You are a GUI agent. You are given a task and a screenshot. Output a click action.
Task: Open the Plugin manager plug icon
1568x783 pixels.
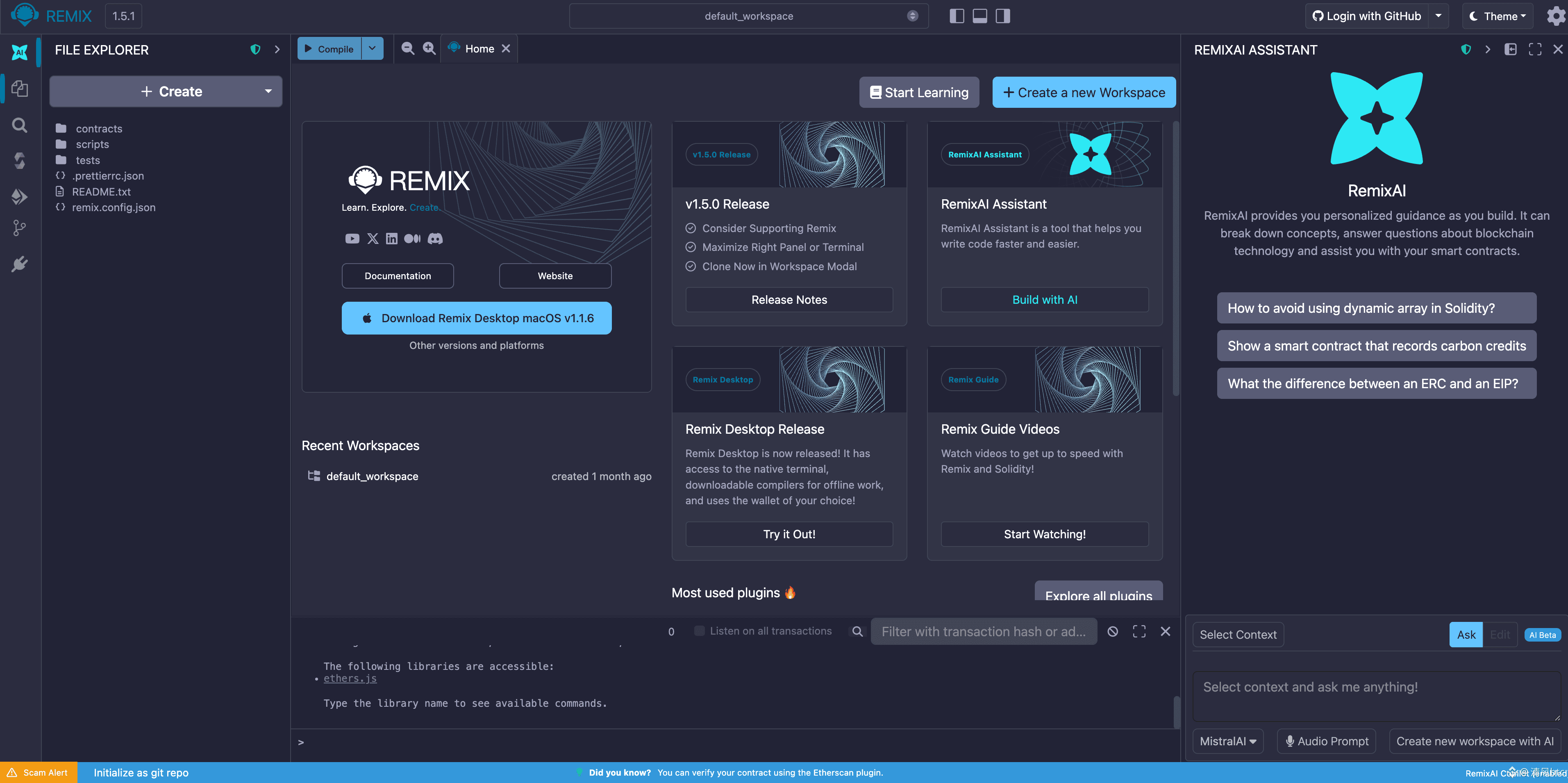[x=20, y=264]
